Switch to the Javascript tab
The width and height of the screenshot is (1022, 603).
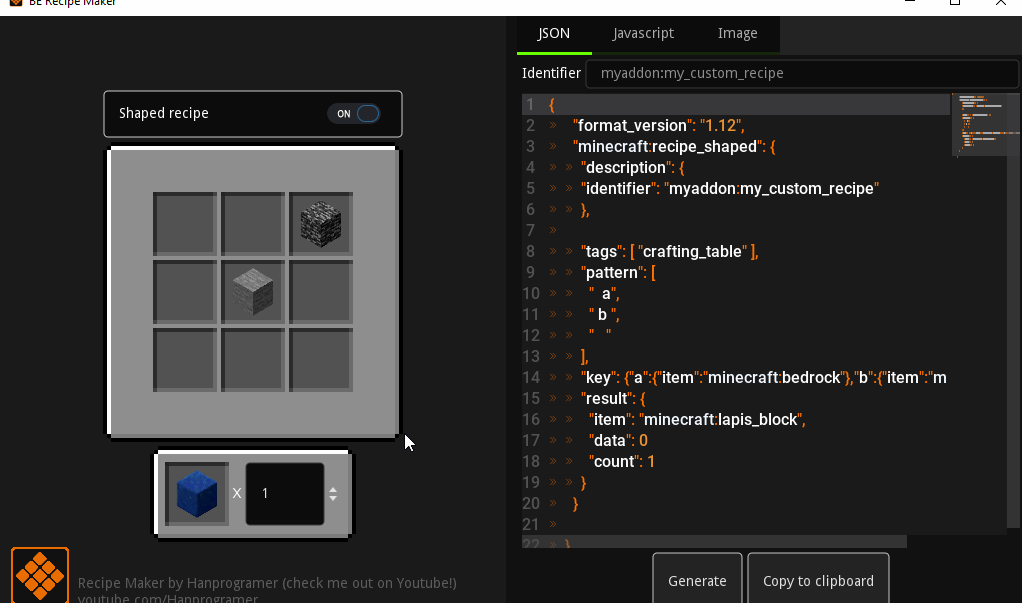[x=643, y=33]
